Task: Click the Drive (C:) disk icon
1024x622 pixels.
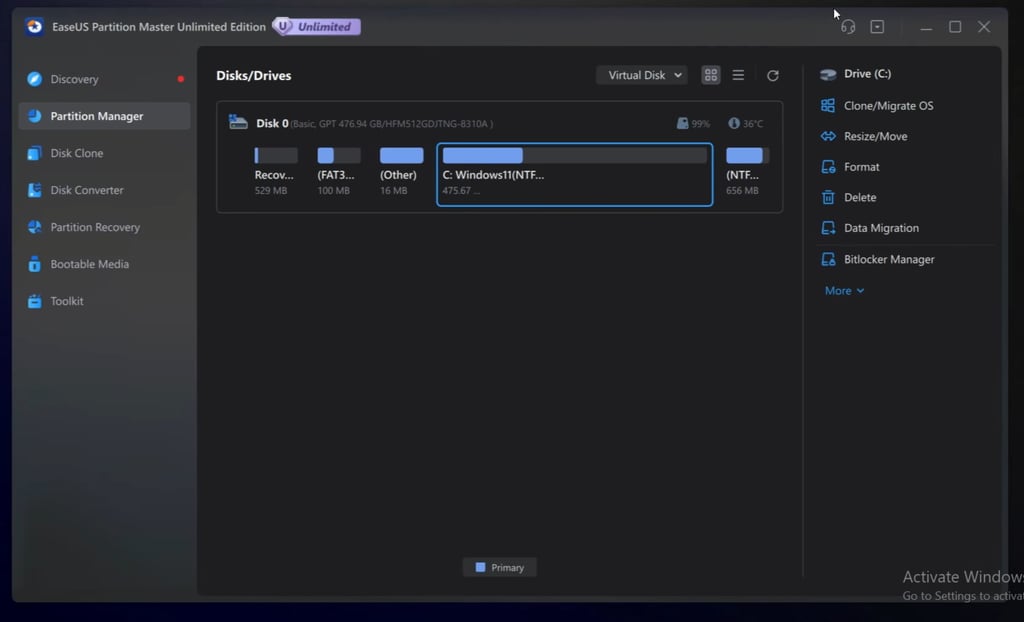Action: 828,74
